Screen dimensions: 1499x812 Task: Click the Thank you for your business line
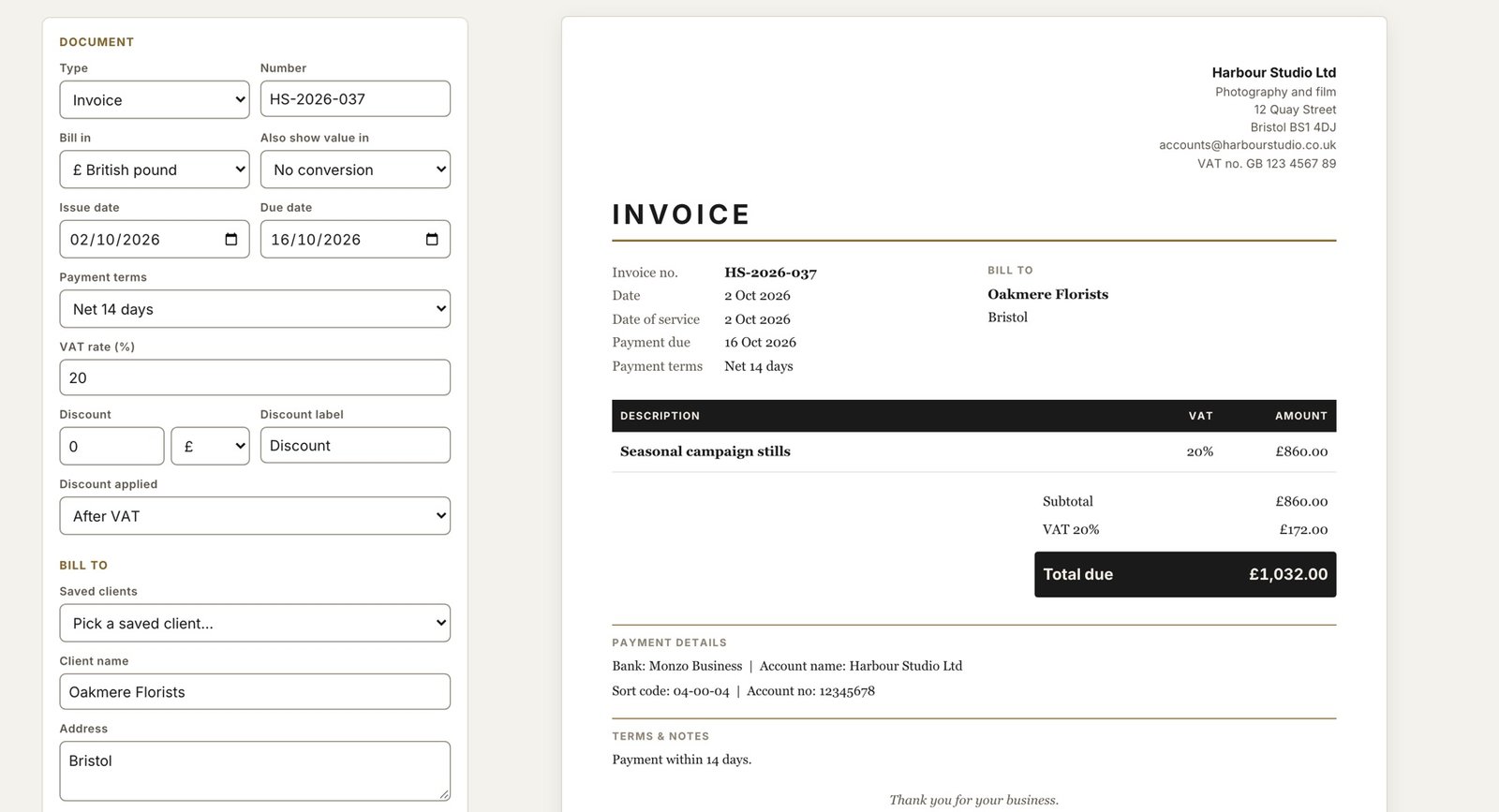click(973, 800)
